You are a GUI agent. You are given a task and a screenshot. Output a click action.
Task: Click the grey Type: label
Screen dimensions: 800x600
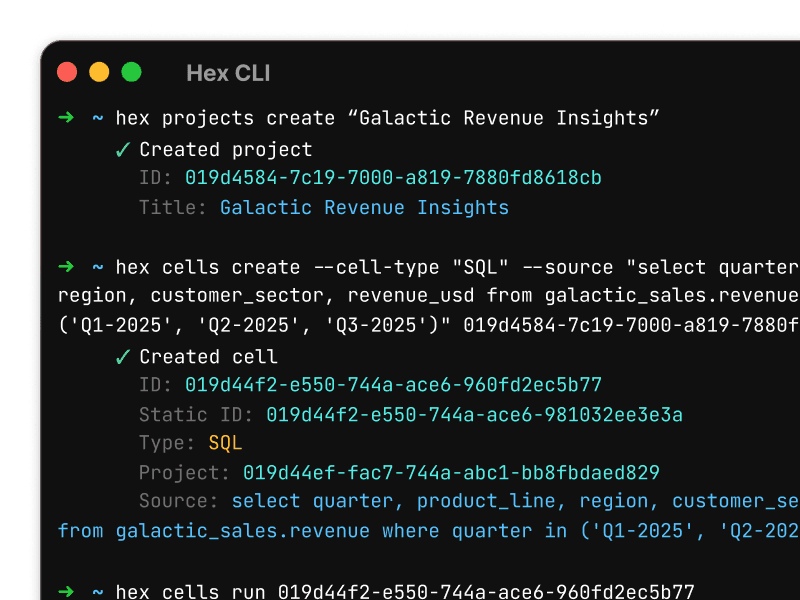pos(167,443)
